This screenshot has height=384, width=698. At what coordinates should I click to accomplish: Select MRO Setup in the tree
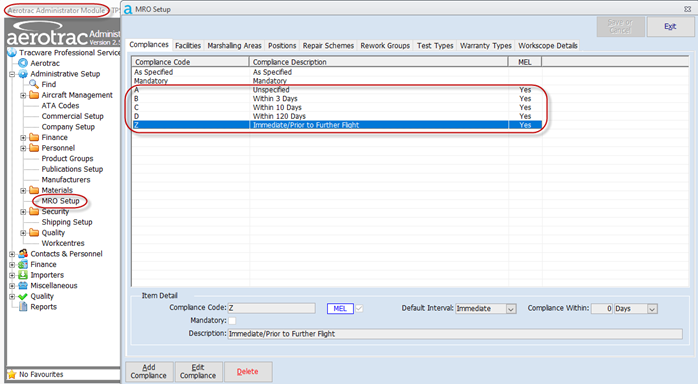61,201
